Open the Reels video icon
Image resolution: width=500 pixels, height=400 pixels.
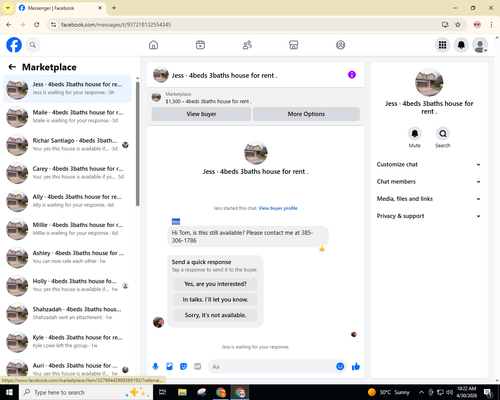click(x=200, y=45)
